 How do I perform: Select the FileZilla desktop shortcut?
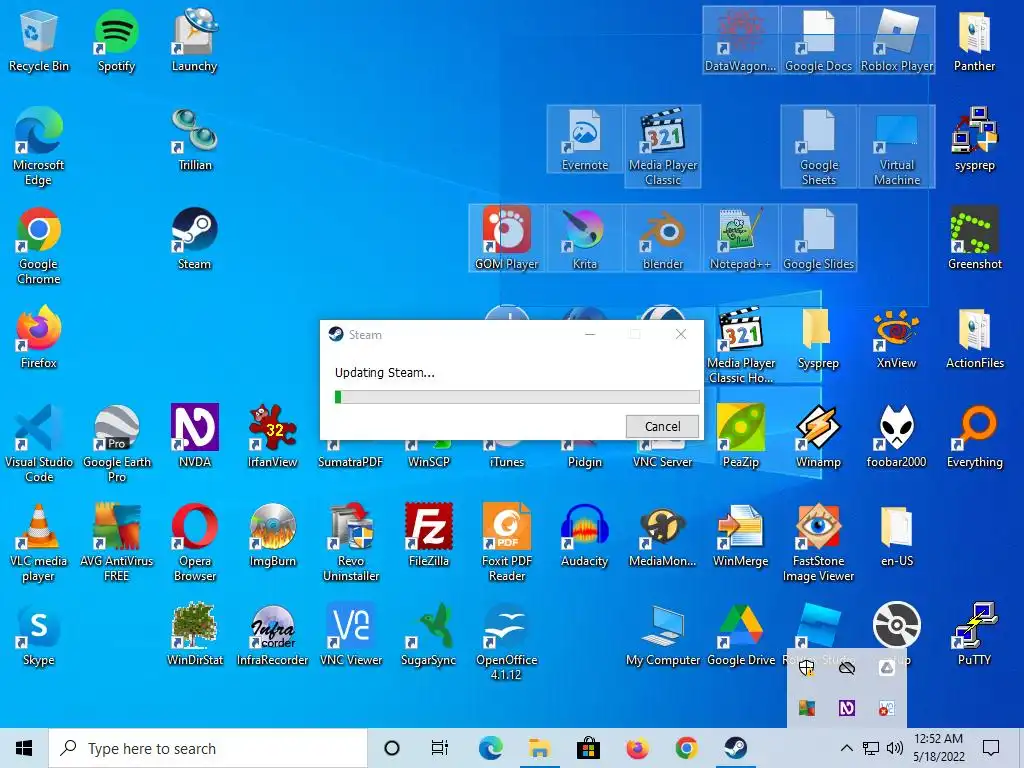428,536
